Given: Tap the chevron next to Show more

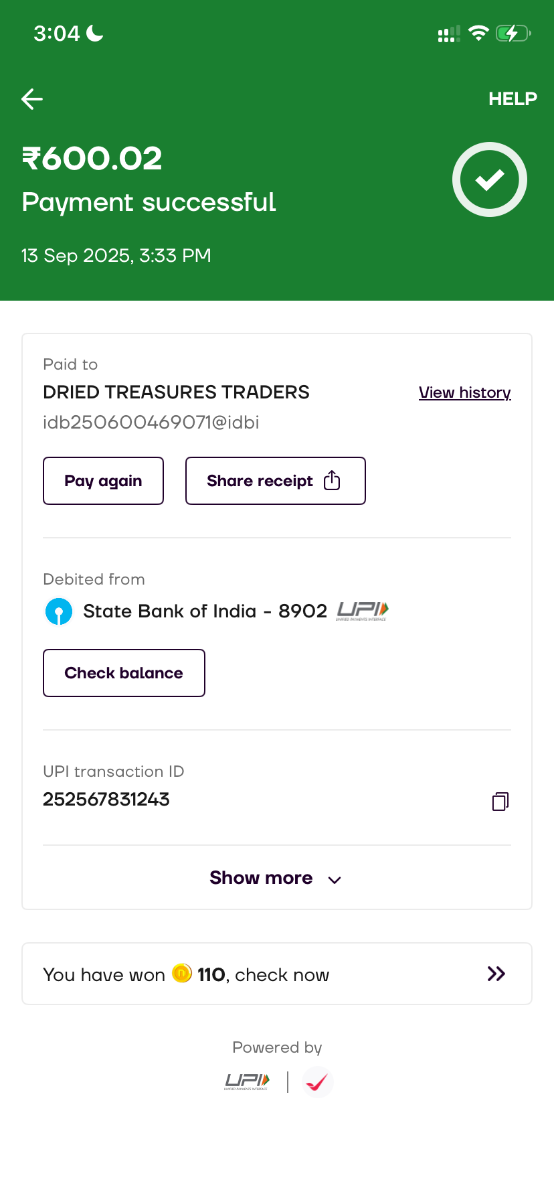Looking at the screenshot, I should pos(335,880).
